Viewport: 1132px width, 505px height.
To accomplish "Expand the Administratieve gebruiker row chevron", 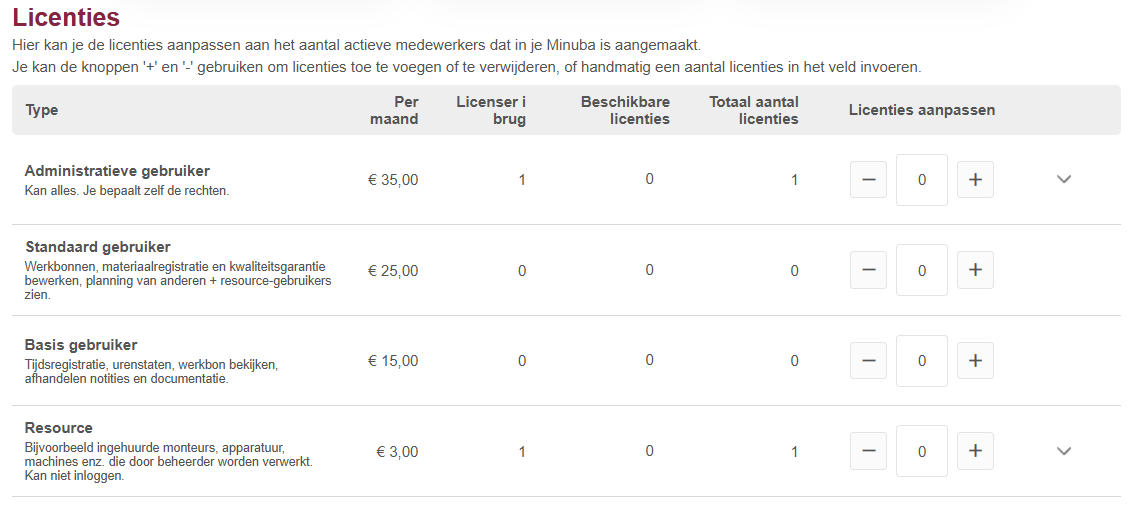I will click(1064, 179).
